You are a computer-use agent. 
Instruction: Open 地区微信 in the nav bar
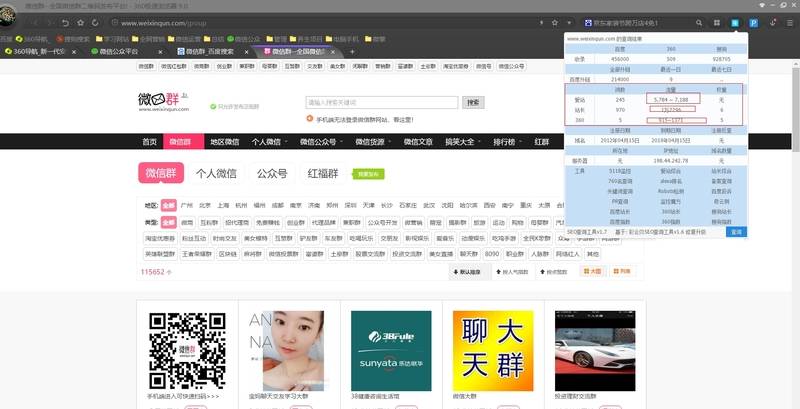(x=224, y=142)
